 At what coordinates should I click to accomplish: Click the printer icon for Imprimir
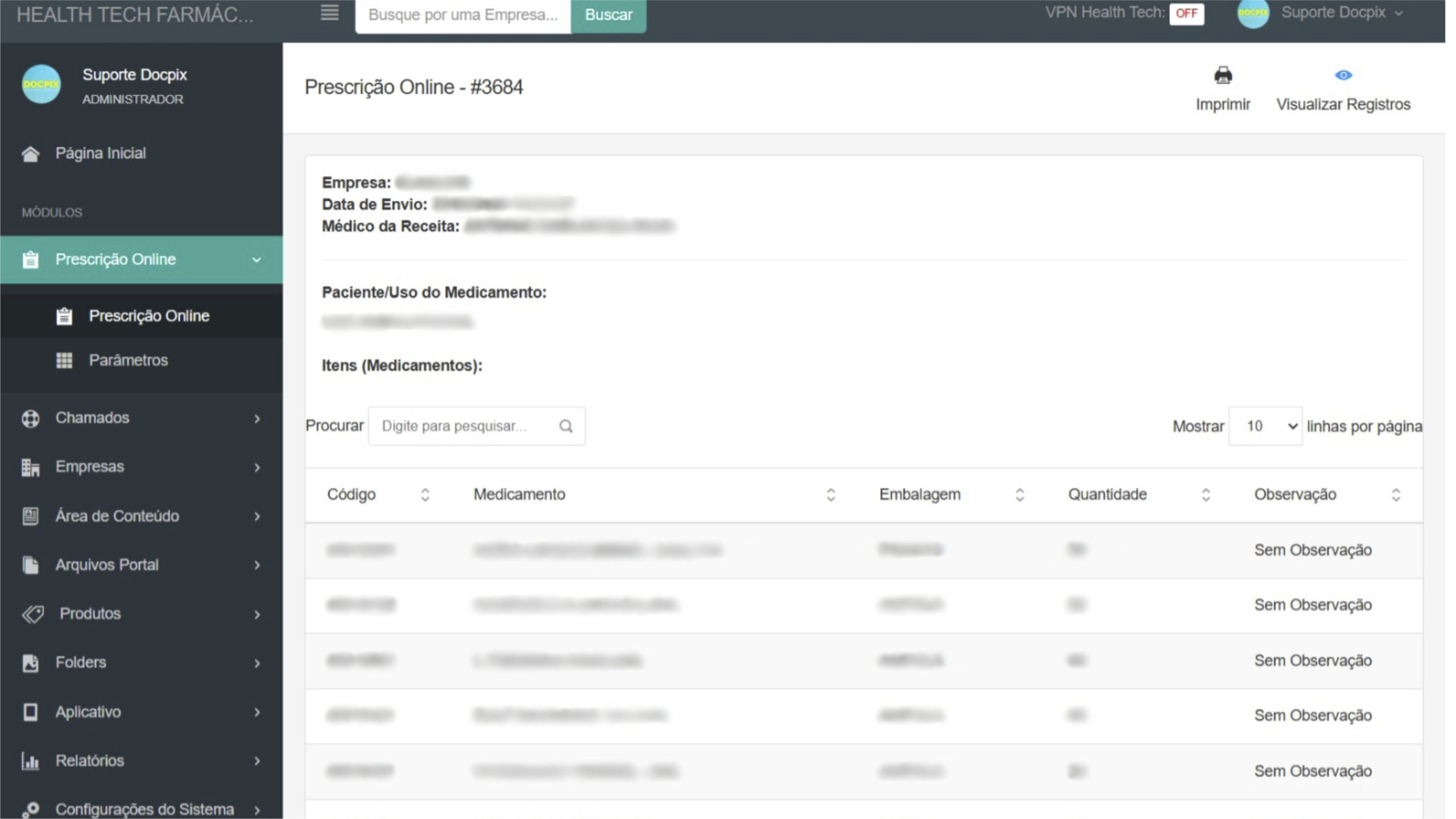pyautogui.click(x=1223, y=76)
